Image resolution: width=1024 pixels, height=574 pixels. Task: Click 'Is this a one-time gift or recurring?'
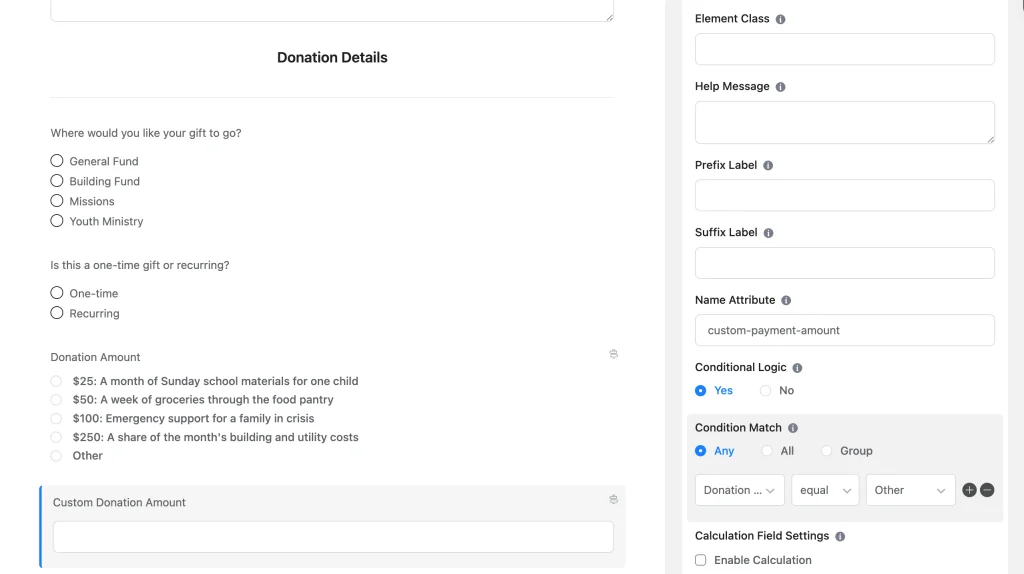tap(140, 265)
